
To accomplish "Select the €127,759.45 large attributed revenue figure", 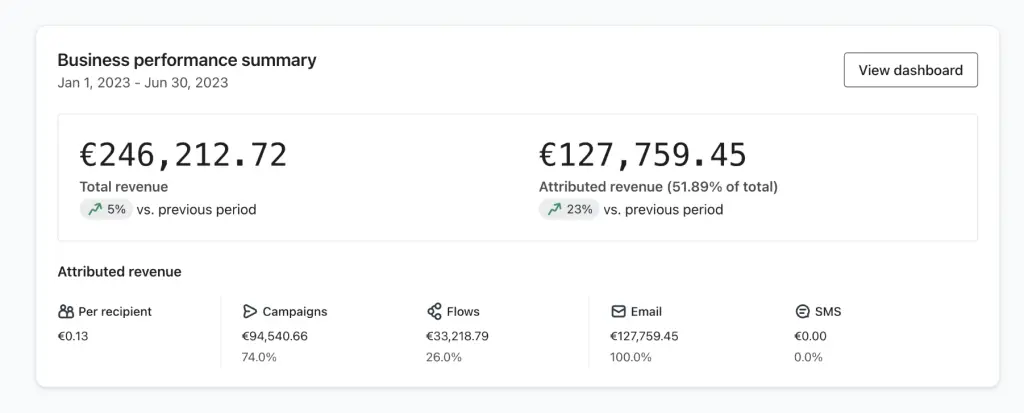I will click(643, 156).
